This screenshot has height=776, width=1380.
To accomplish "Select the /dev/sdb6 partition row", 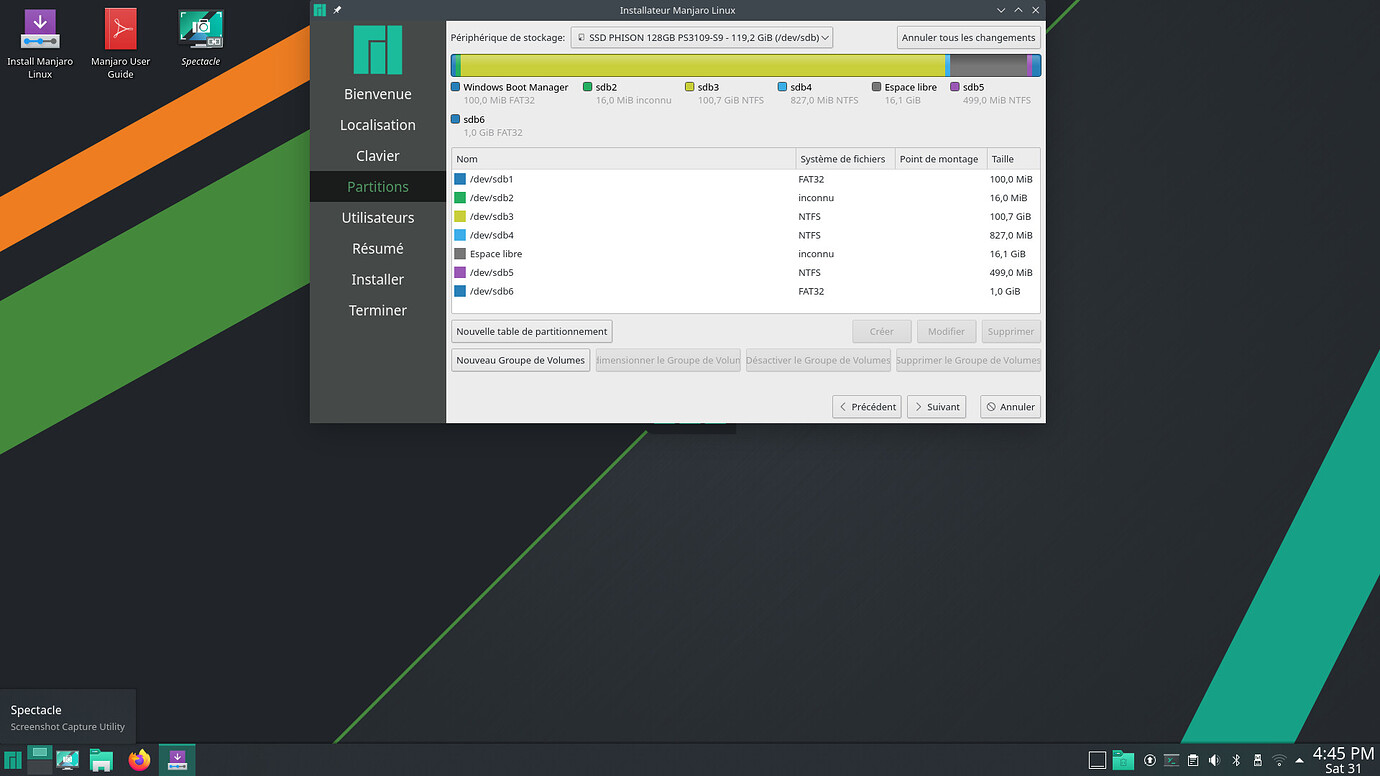I will pos(746,291).
